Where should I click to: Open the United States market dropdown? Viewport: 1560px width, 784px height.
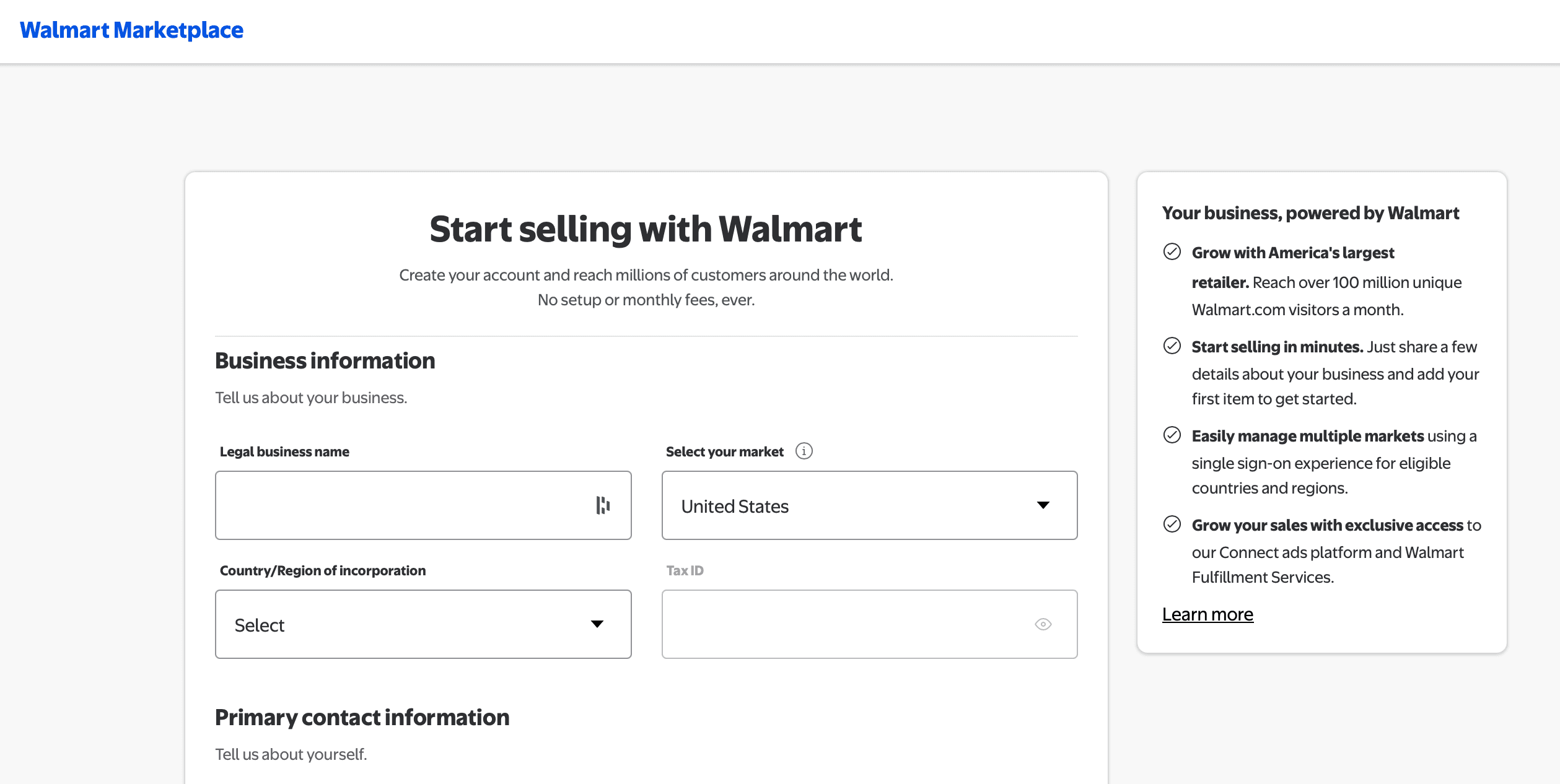coord(869,505)
